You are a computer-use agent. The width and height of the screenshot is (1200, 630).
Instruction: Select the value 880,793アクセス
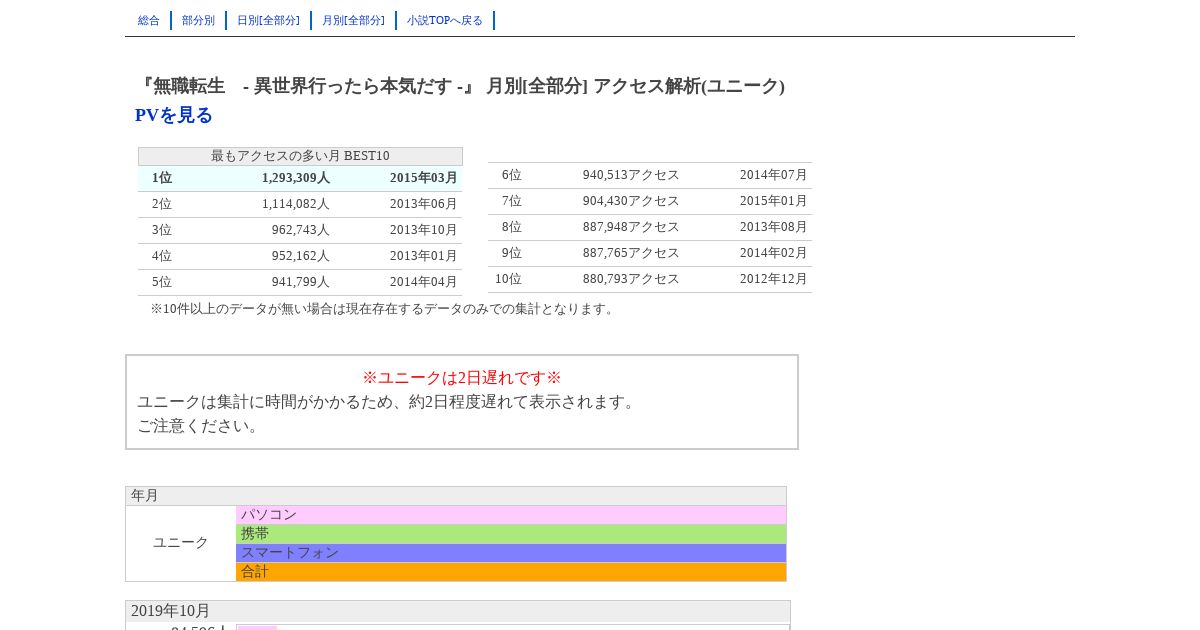(631, 279)
